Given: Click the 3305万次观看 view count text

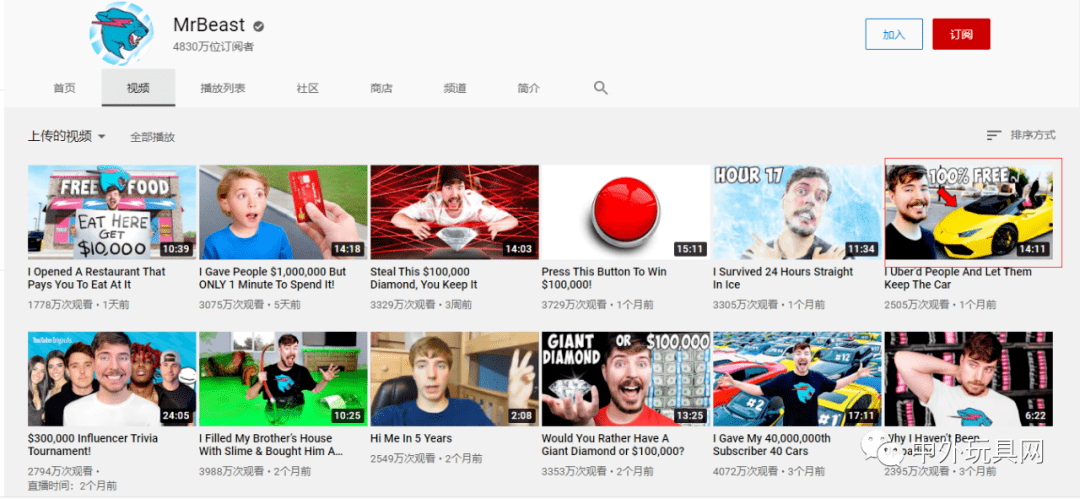Looking at the screenshot, I should tap(745, 305).
